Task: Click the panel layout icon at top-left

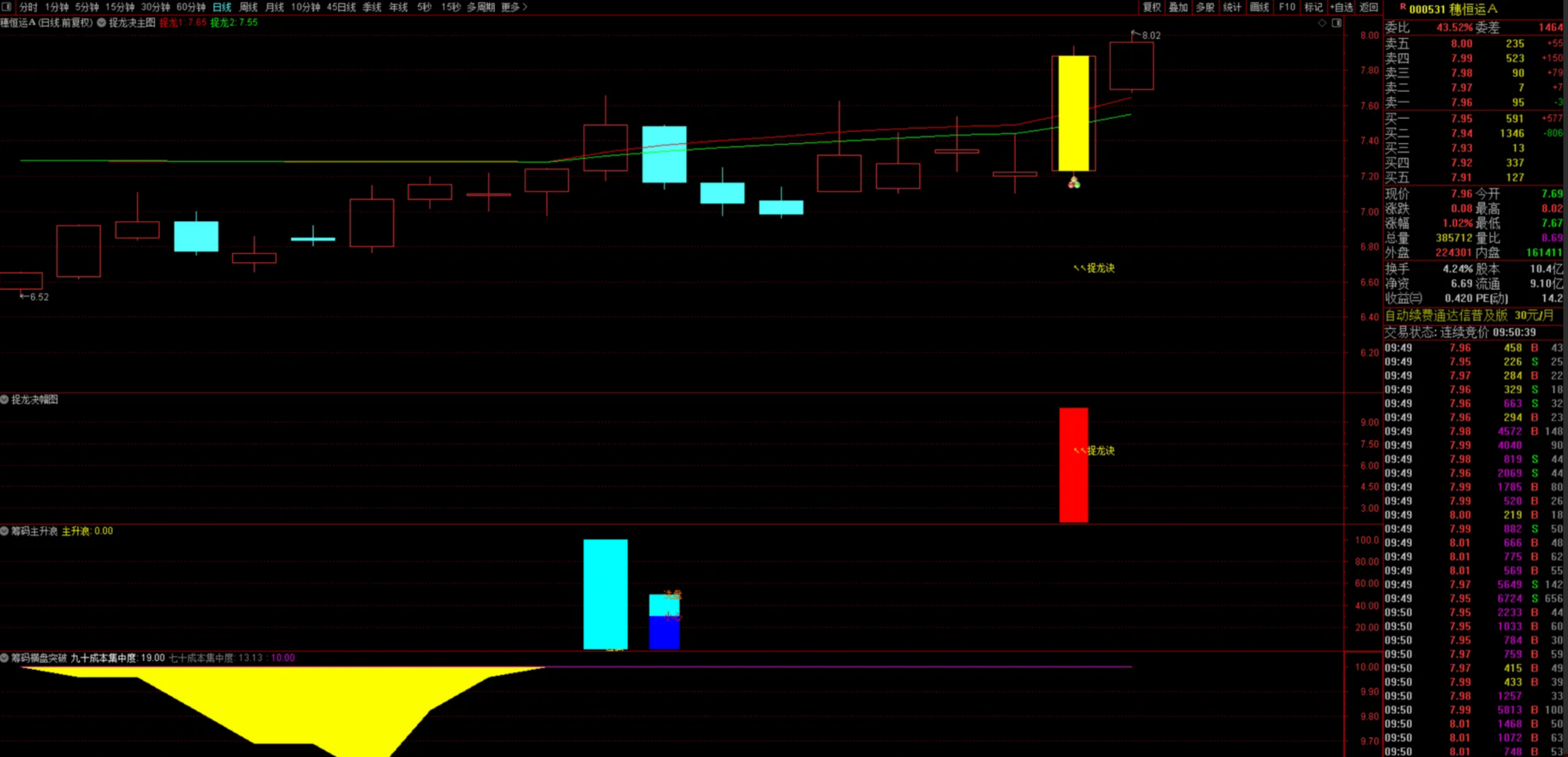Action: (7, 7)
